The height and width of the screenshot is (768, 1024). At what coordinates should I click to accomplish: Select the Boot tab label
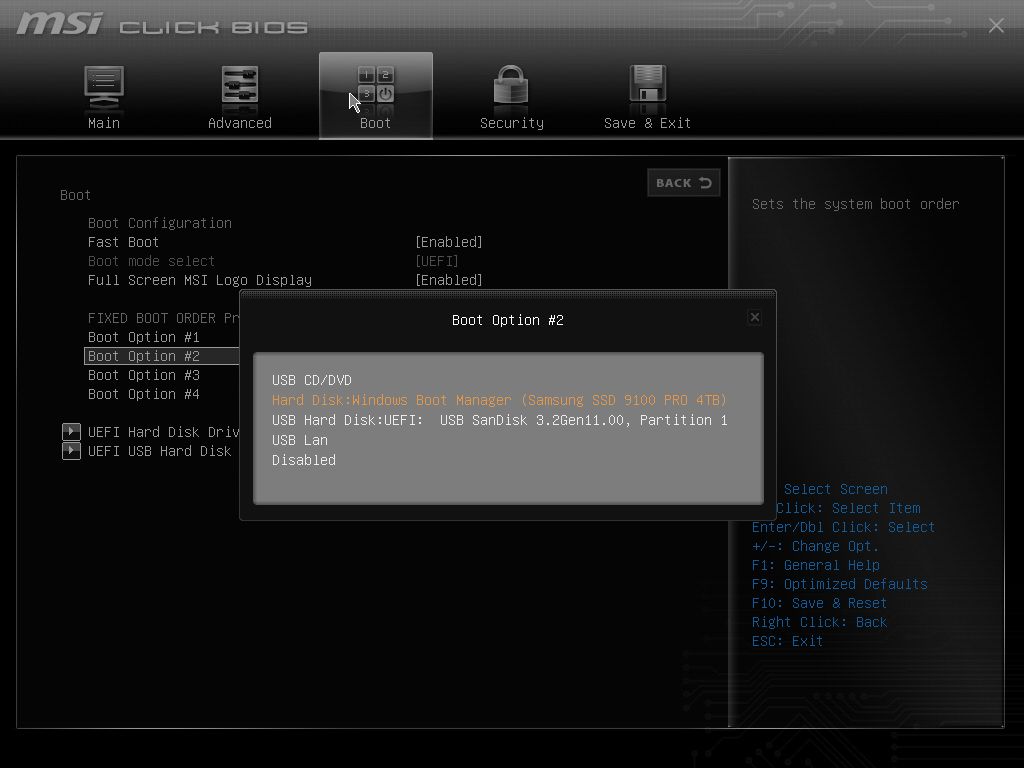pos(376,123)
